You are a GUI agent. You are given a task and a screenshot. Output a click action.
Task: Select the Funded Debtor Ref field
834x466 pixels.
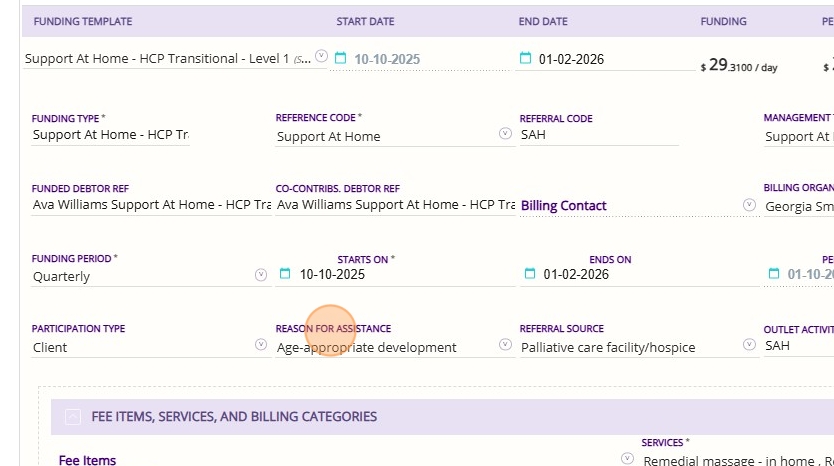click(x=150, y=205)
